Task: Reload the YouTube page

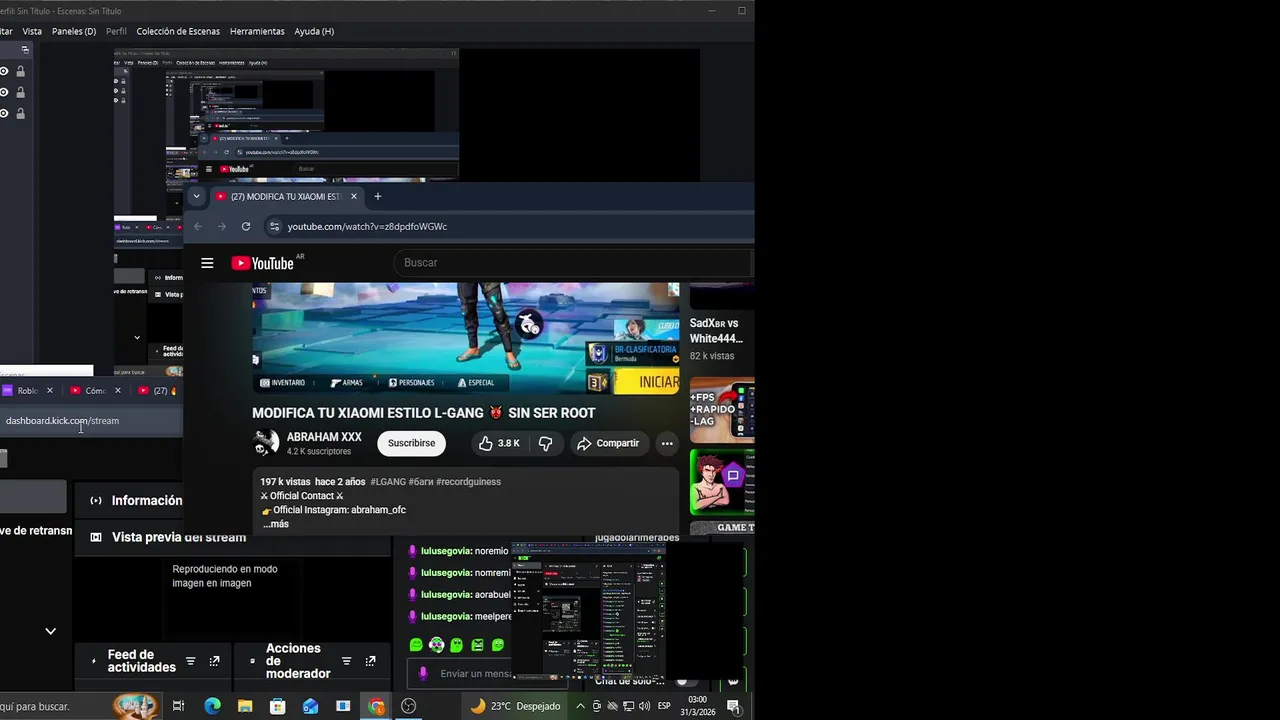Action: pyautogui.click(x=246, y=226)
